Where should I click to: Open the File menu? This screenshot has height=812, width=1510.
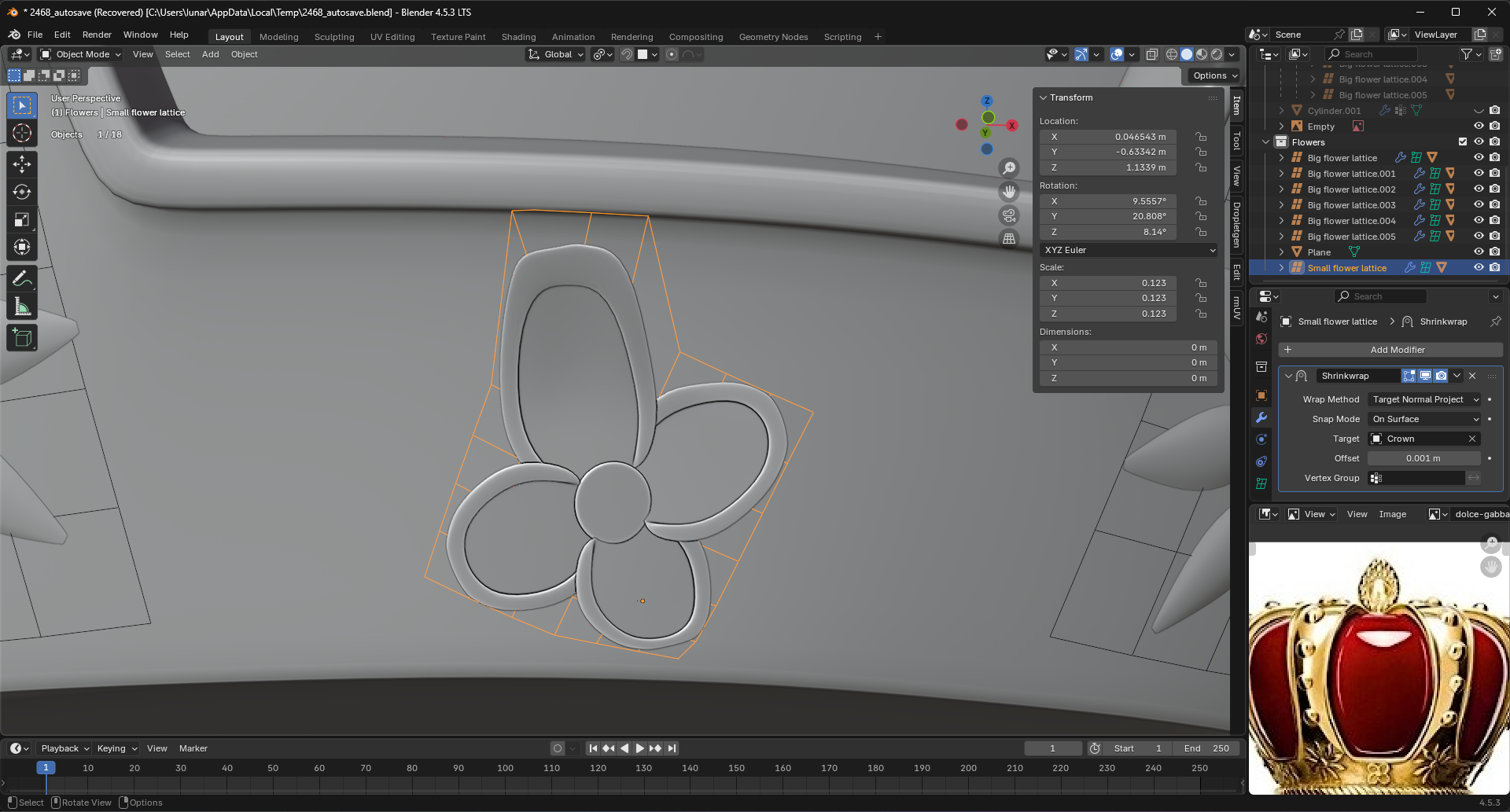tap(35, 35)
